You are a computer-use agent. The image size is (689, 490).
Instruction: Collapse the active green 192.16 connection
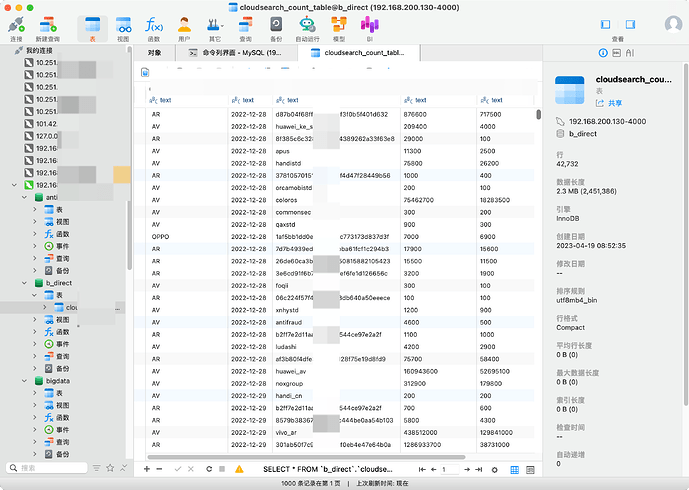[x=15, y=185]
